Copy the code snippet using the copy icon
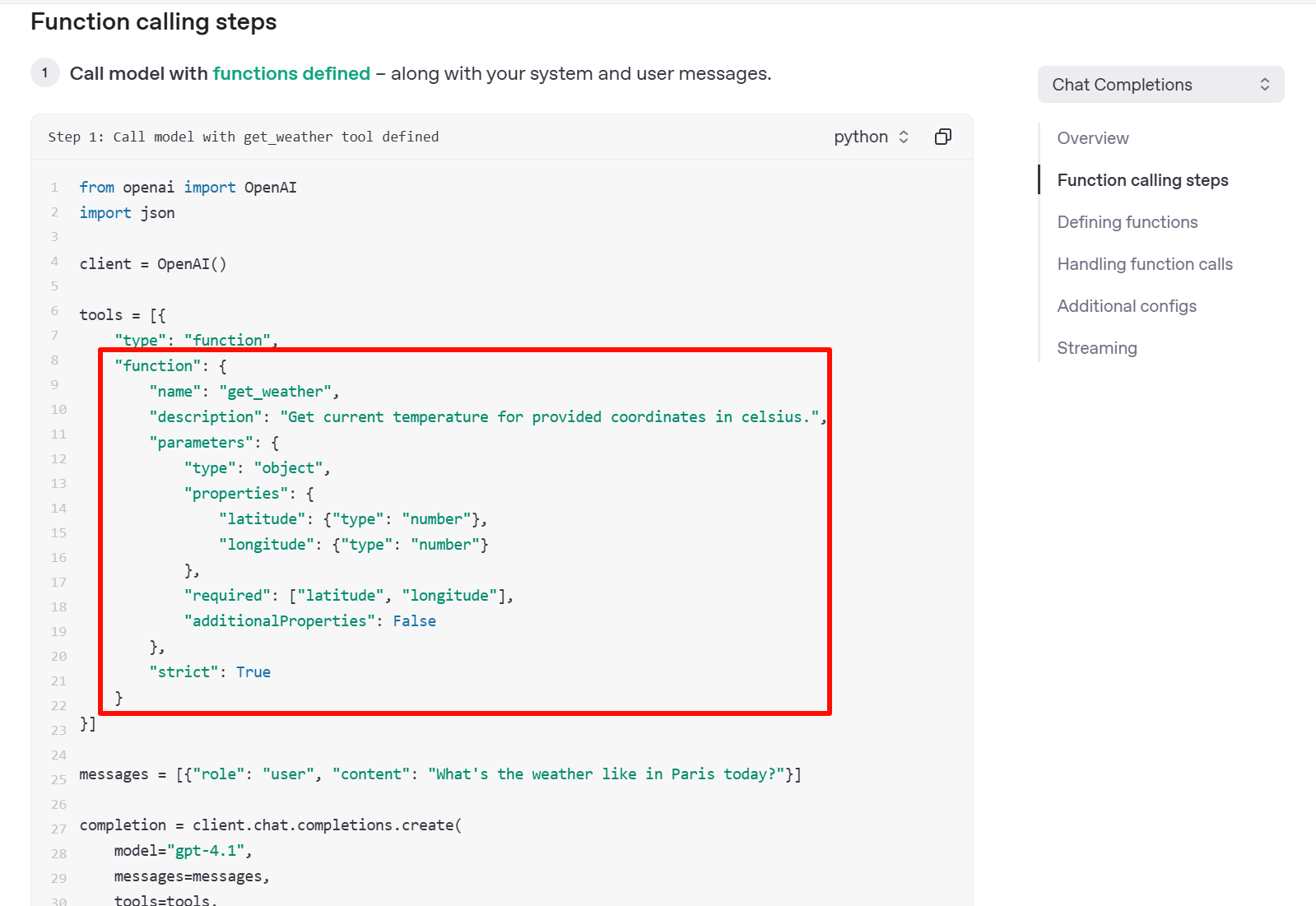This screenshot has height=906, width=1316. [943, 137]
